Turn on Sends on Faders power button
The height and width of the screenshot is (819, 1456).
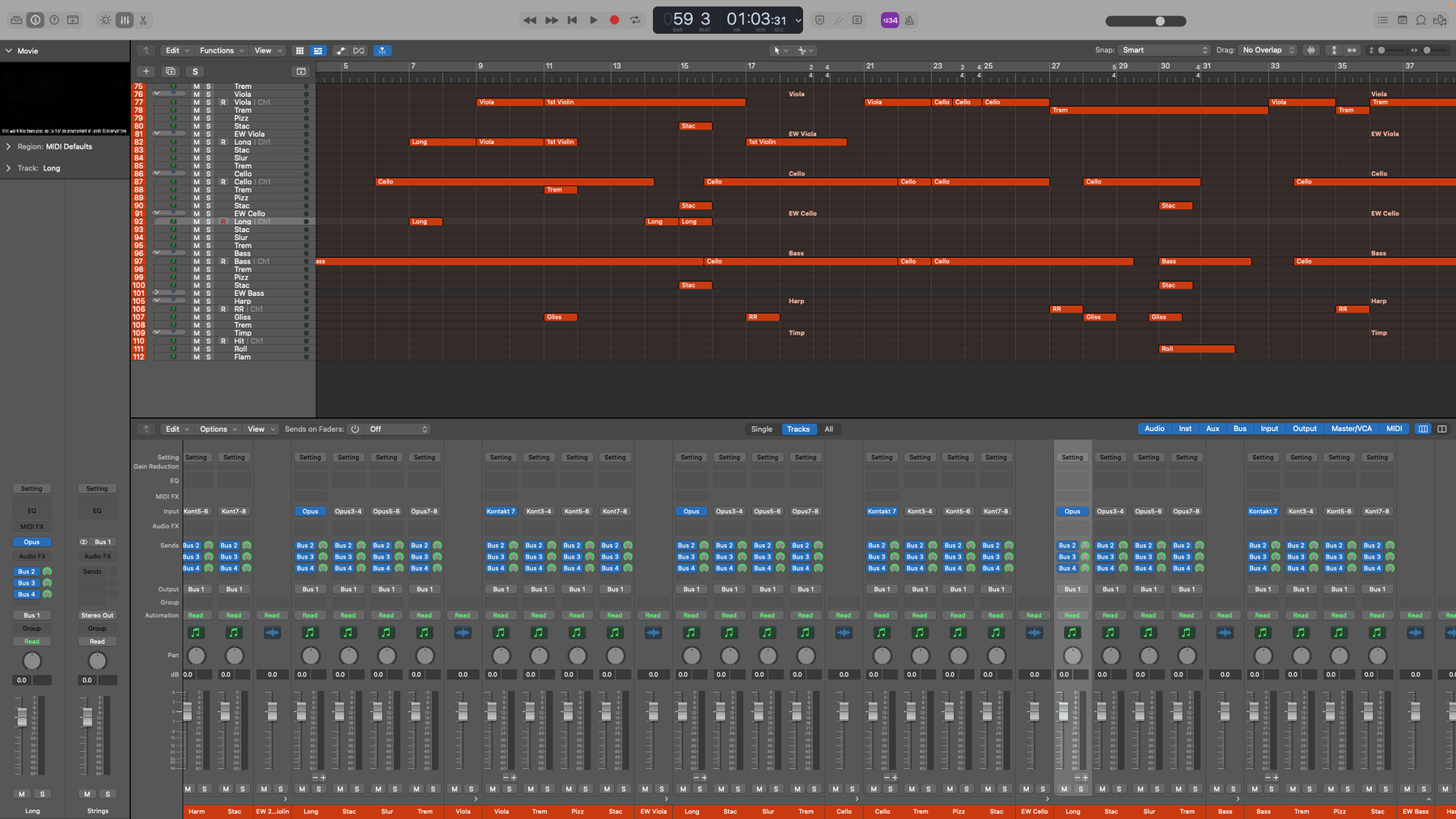click(x=355, y=429)
